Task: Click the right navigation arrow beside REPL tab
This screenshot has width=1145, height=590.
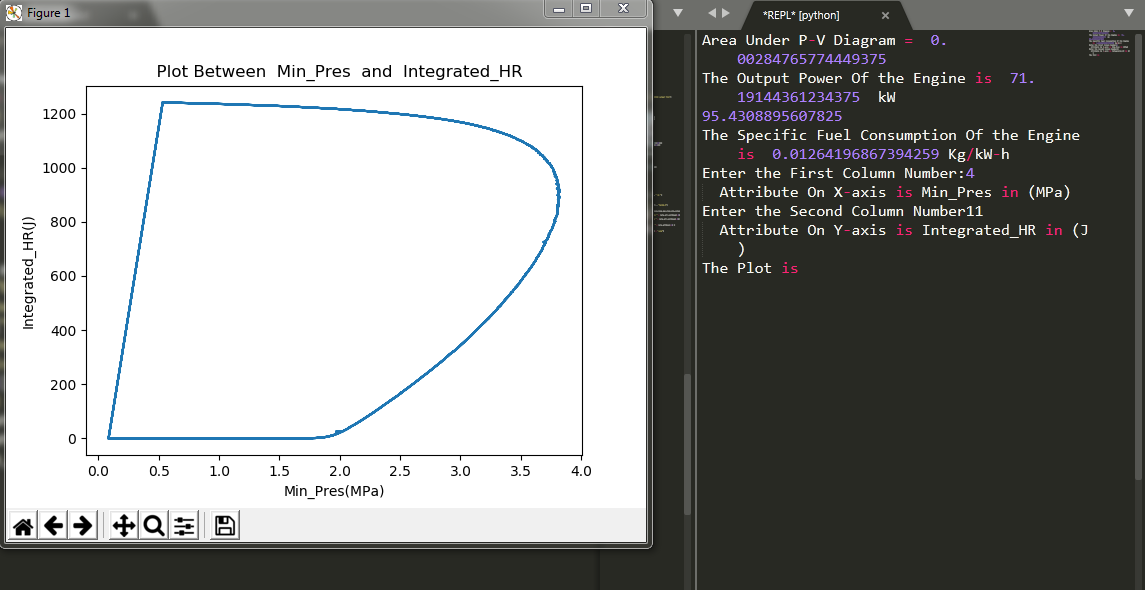Action: [729, 13]
